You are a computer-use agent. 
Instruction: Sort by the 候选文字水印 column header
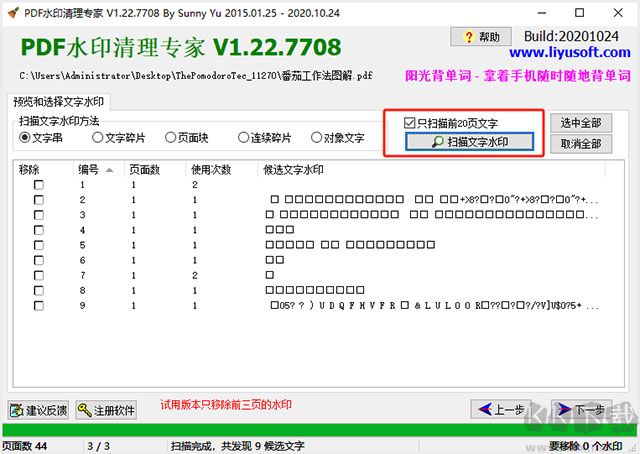(431, 170)
